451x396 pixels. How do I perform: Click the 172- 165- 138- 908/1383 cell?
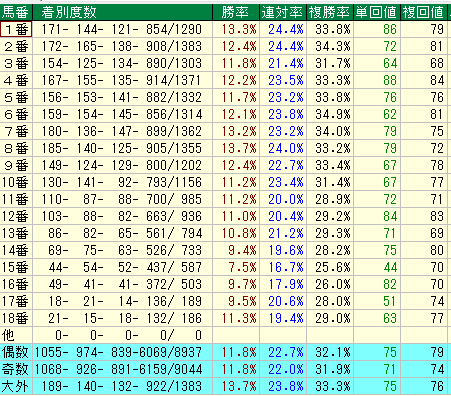tap(123, 46)
